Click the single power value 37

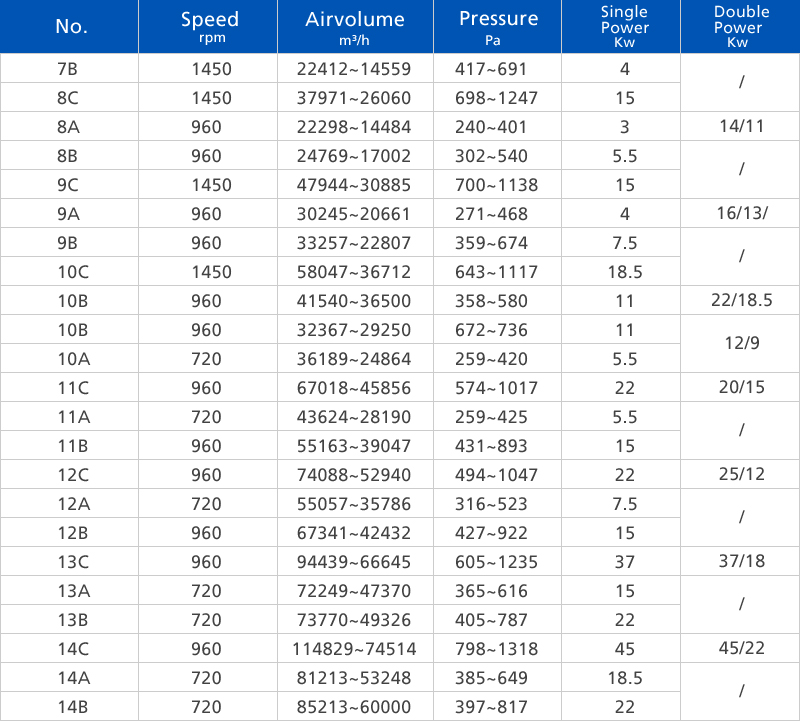(x=624, y=562)
